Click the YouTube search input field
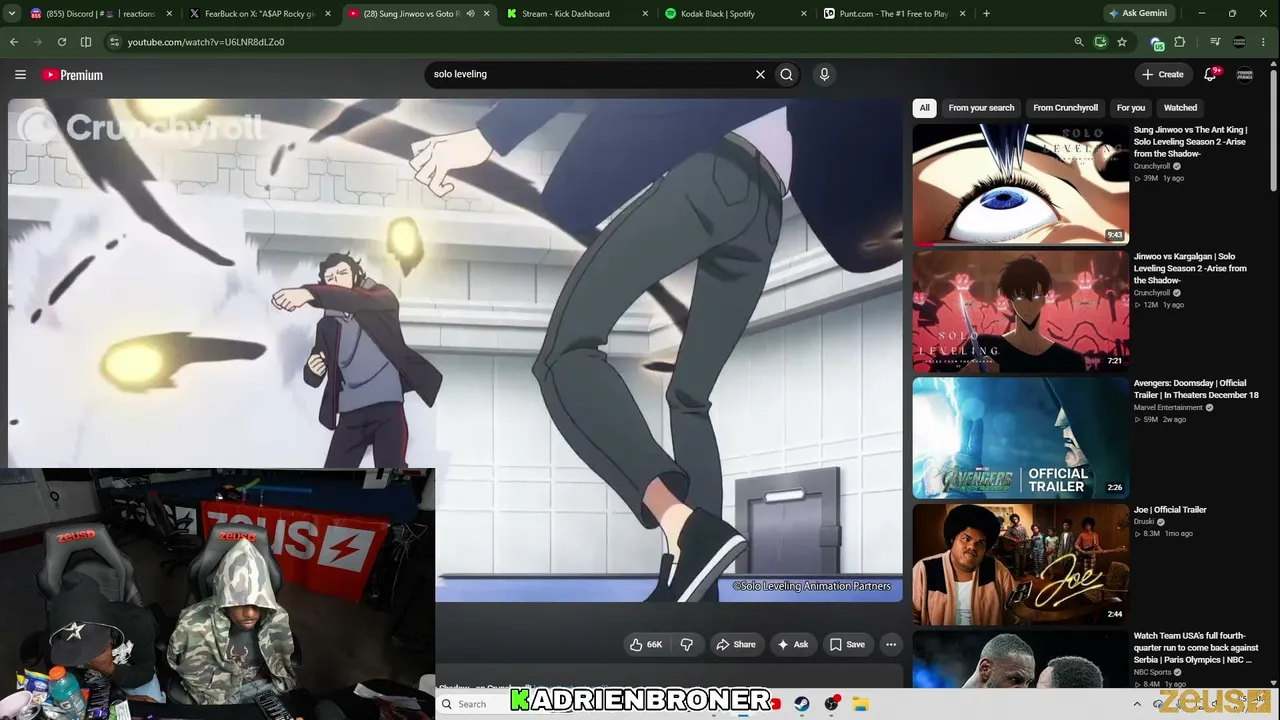The height and width of the screenshot is (720, 1280). (x=590, y=74)
